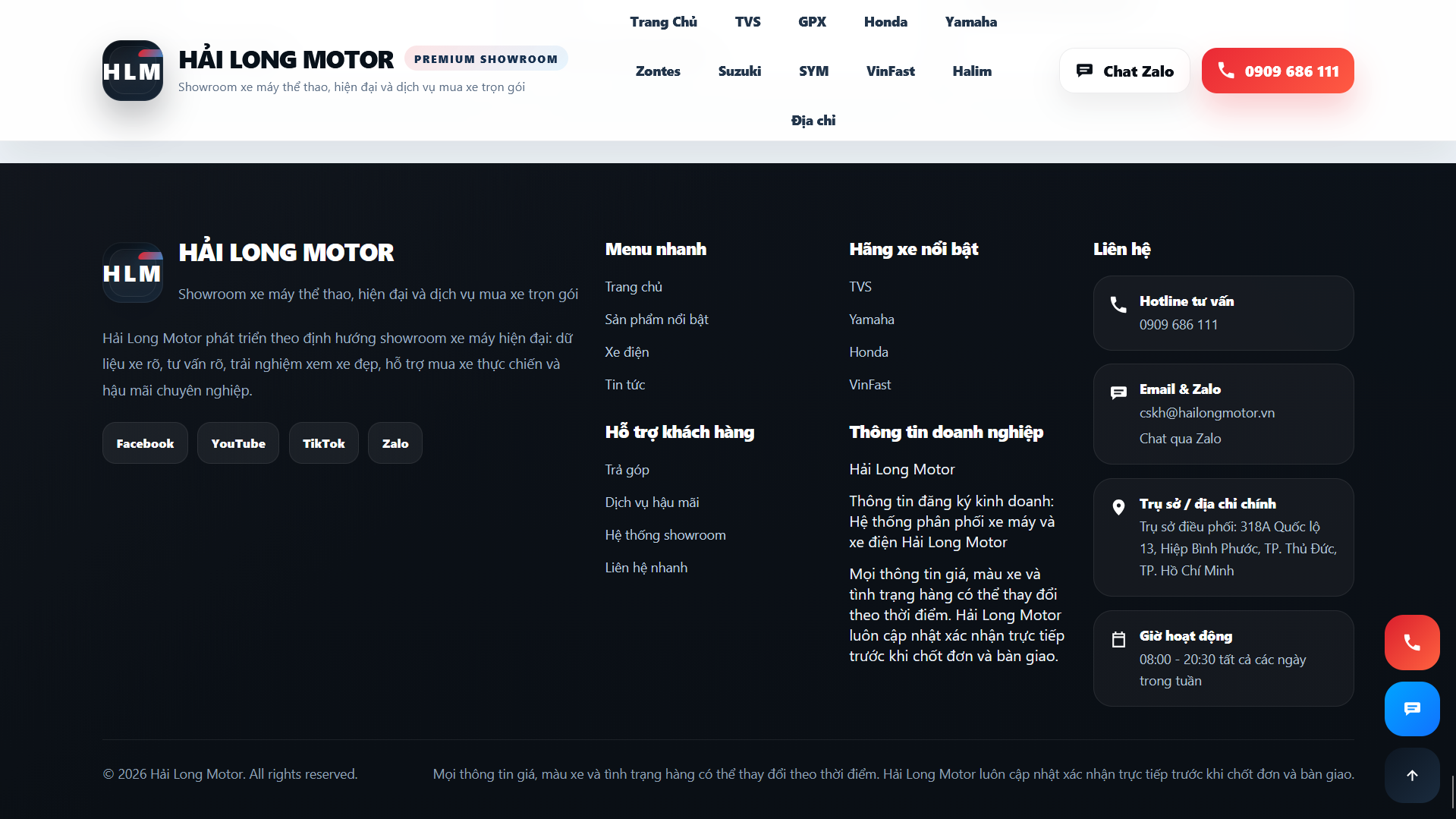Click the floating phone call icon
This screenshot has height=819, width=1456.
click(x=1411, y=642)
